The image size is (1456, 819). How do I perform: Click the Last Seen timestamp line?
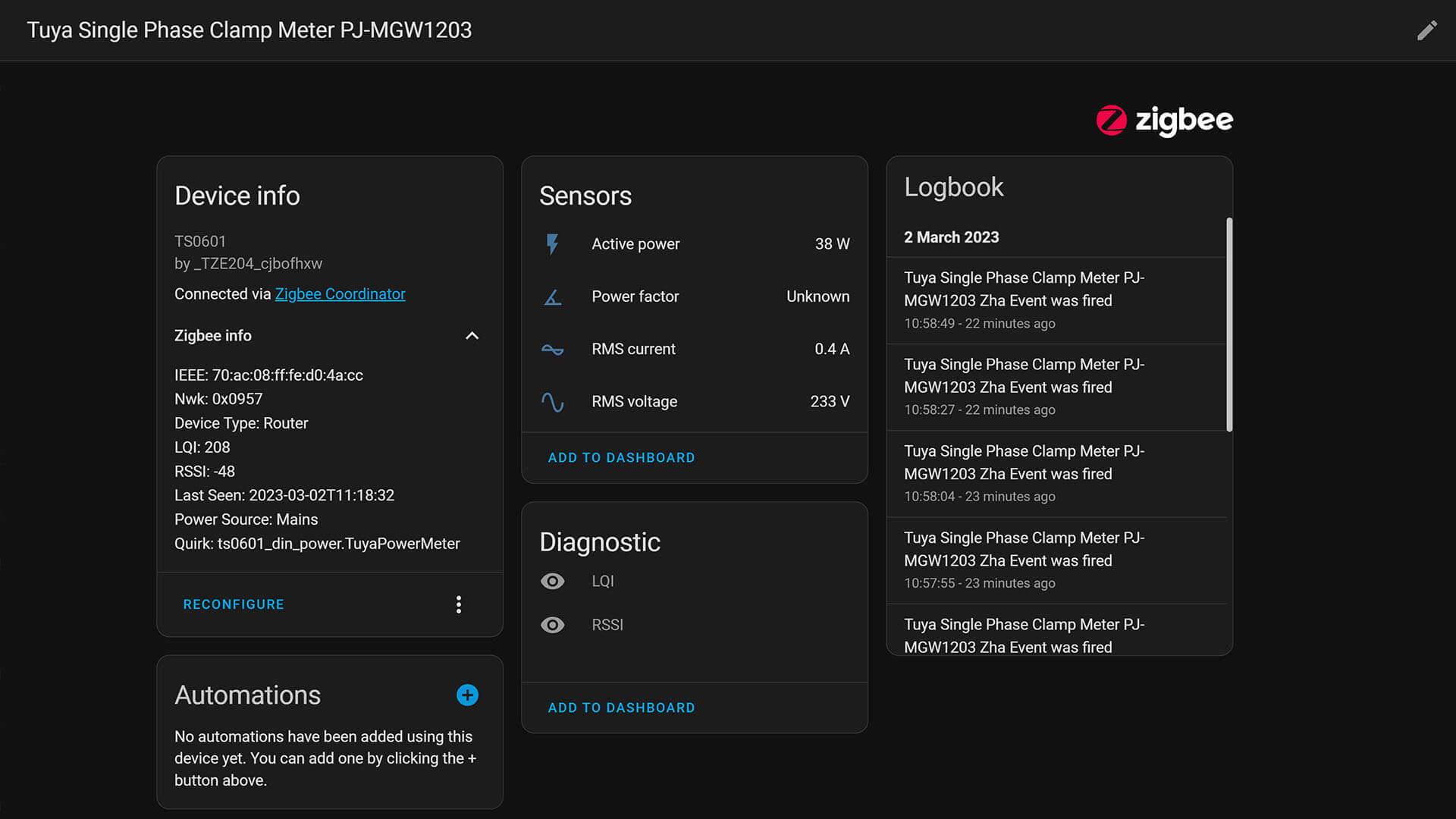tap(284, 495)
